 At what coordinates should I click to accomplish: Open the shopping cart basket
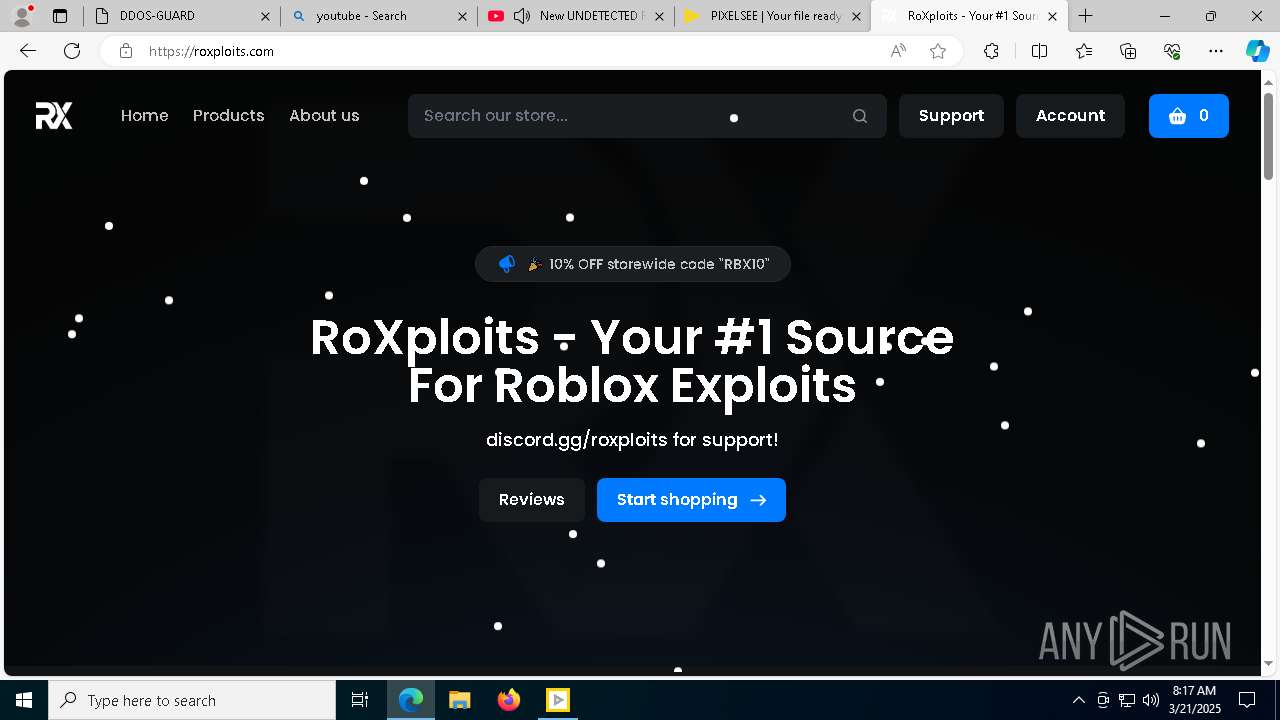click(x=1189, y=116)
